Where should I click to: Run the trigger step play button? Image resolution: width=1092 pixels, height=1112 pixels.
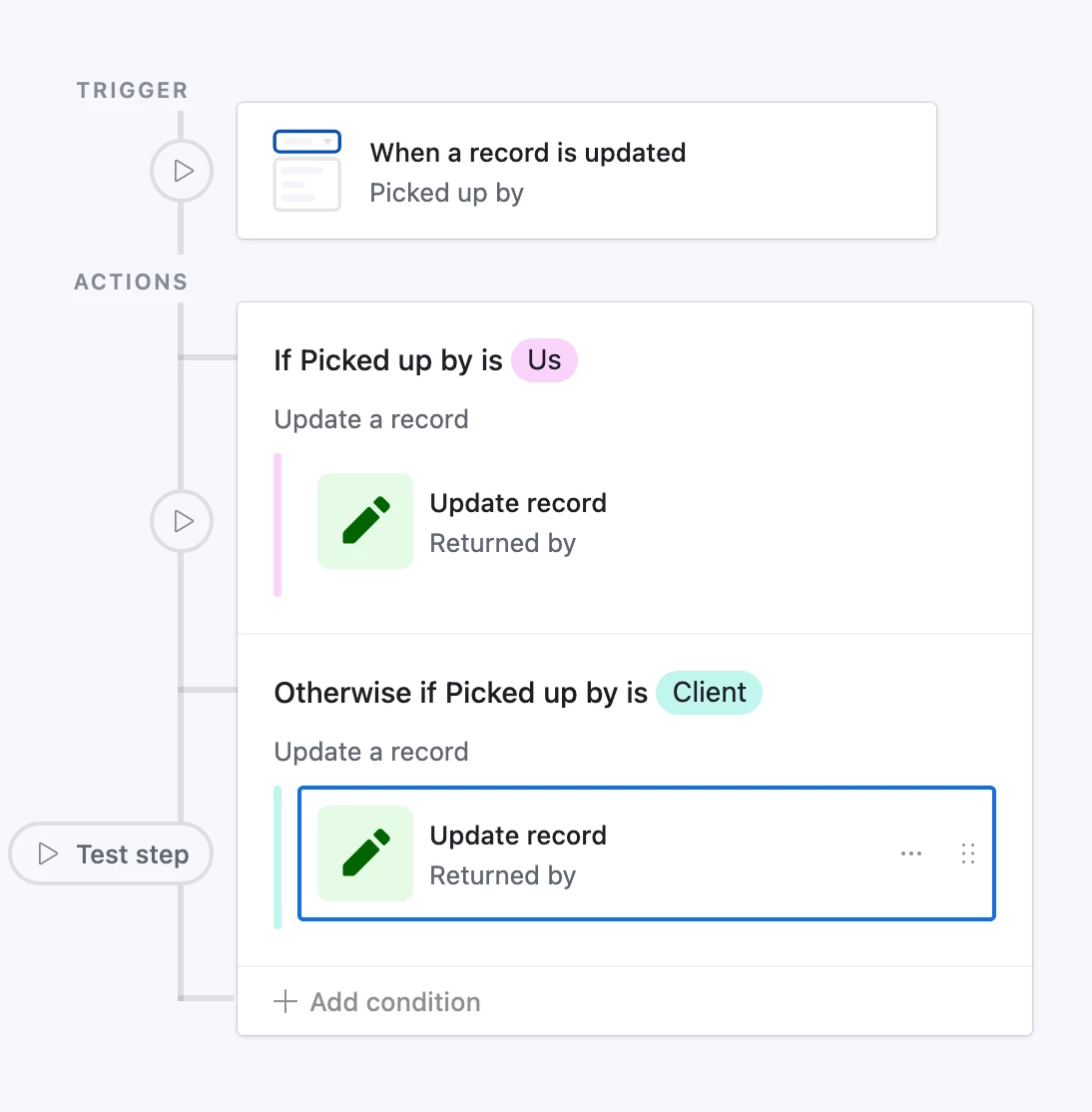pyautogui.click(x=182, y=171)
